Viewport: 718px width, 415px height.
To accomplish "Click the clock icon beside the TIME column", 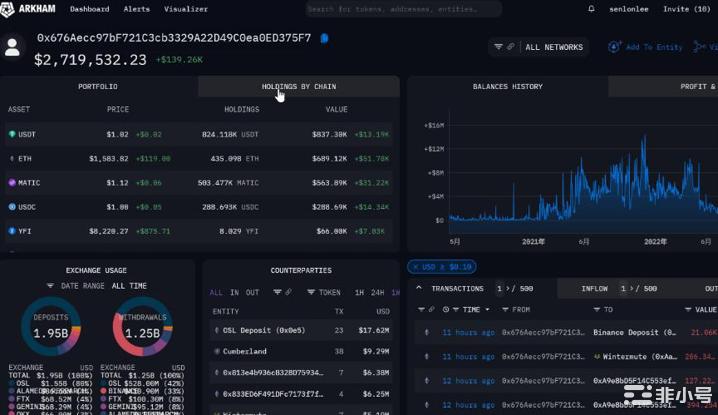I will click(x=454, y=310).
